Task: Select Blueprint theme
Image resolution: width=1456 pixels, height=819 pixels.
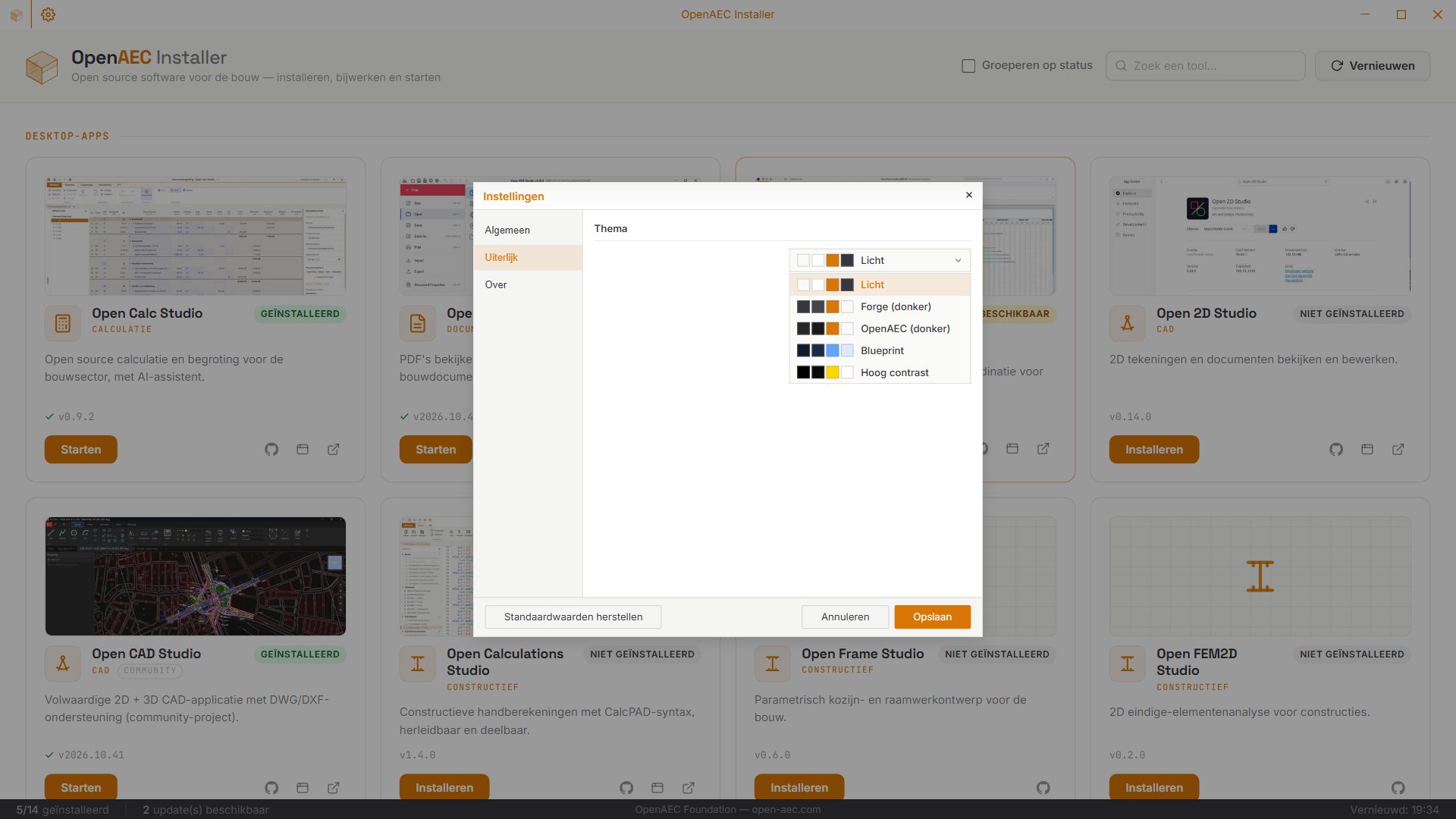Action: coord(880,350)
